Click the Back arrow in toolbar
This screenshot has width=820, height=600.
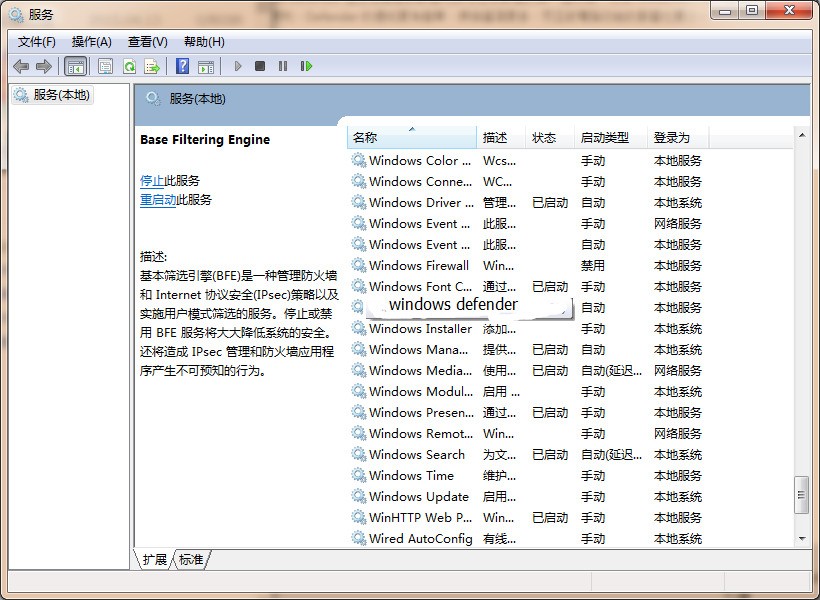pyautogui.click(x=21, y=66)
